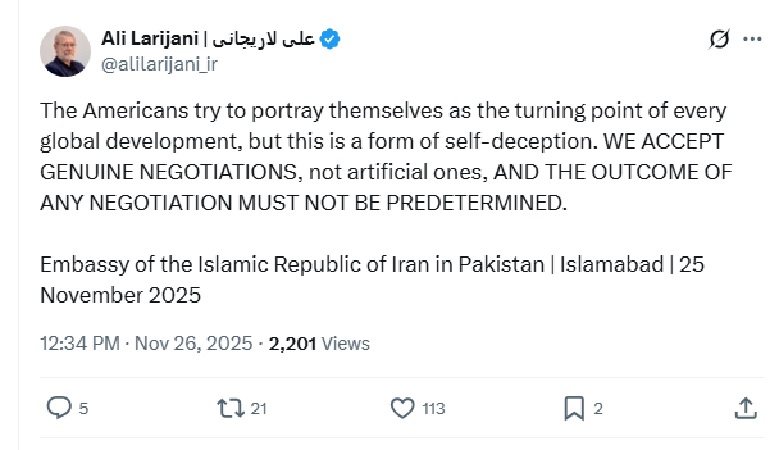Open Ali Larijani's profile picture
Screen dimensions: 779x450
click(65, 51)
